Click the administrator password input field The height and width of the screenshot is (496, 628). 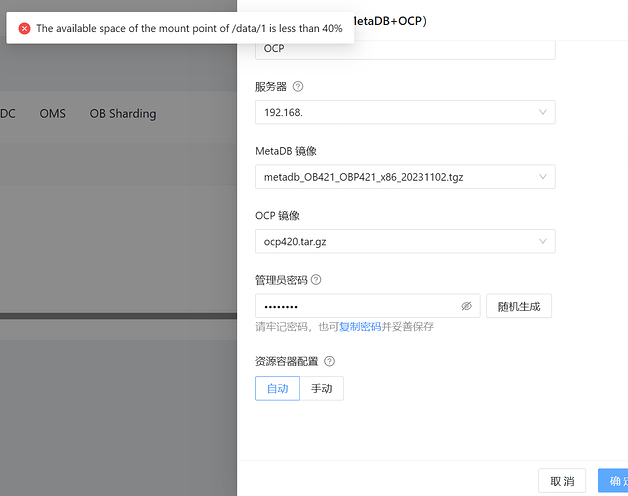[368, 306]
